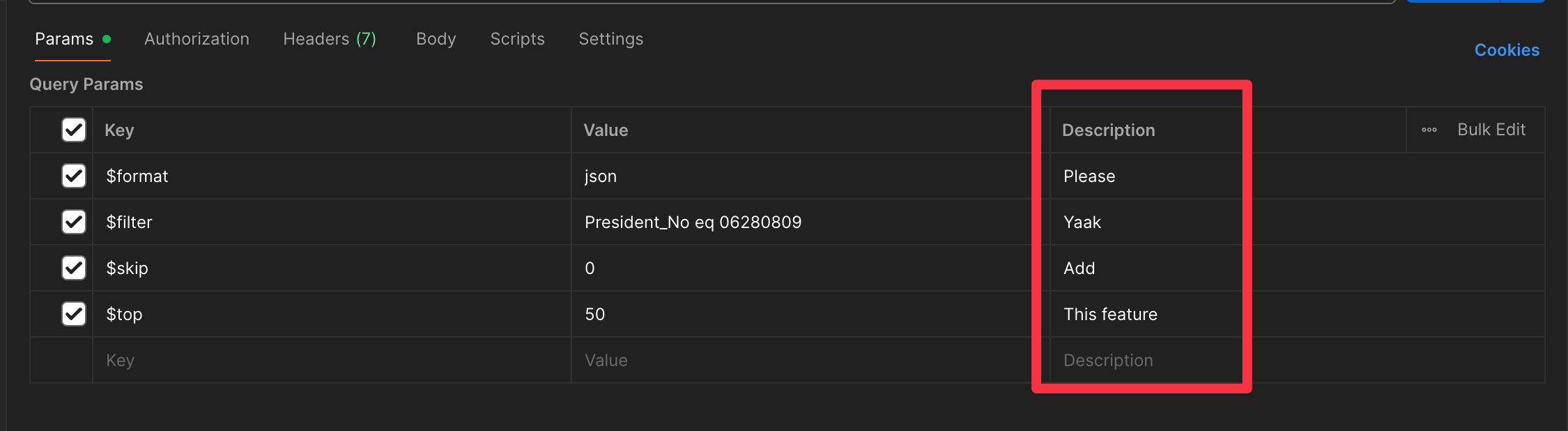1568x431 pixels.
Task: Disable the $filter parameter checkbox
Action: click(74, 222)
